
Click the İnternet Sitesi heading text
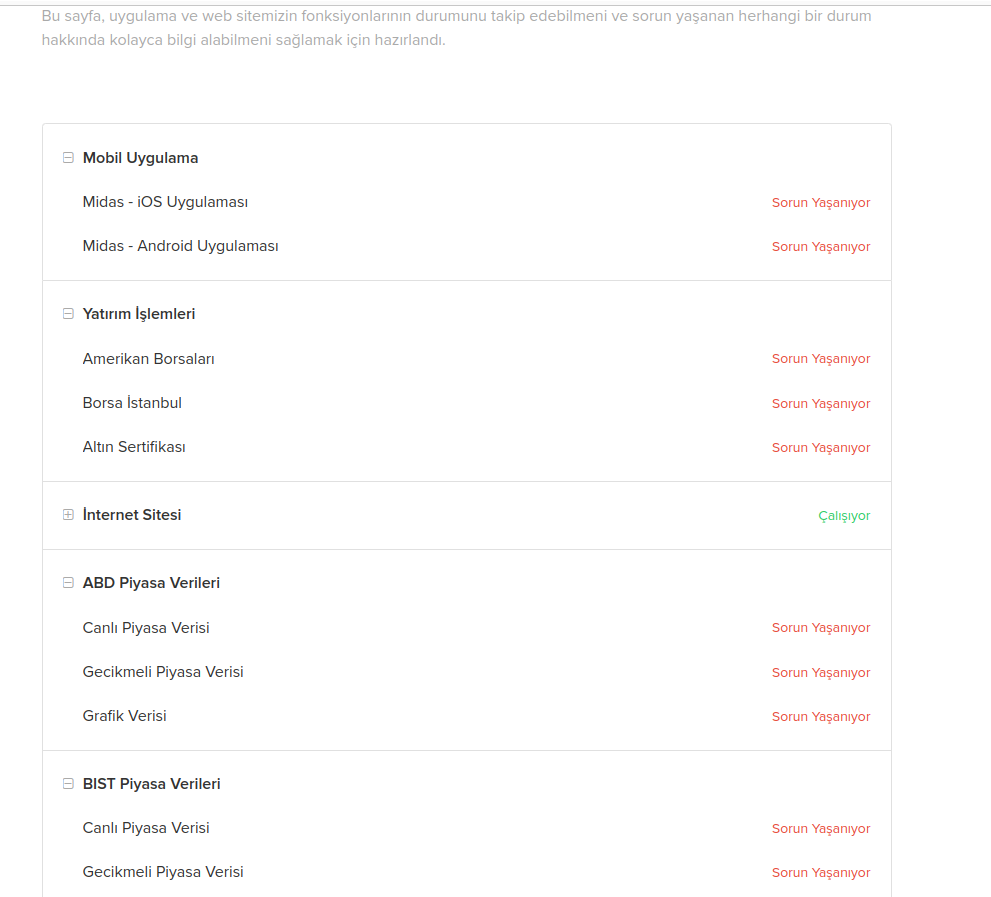(132, 515)
